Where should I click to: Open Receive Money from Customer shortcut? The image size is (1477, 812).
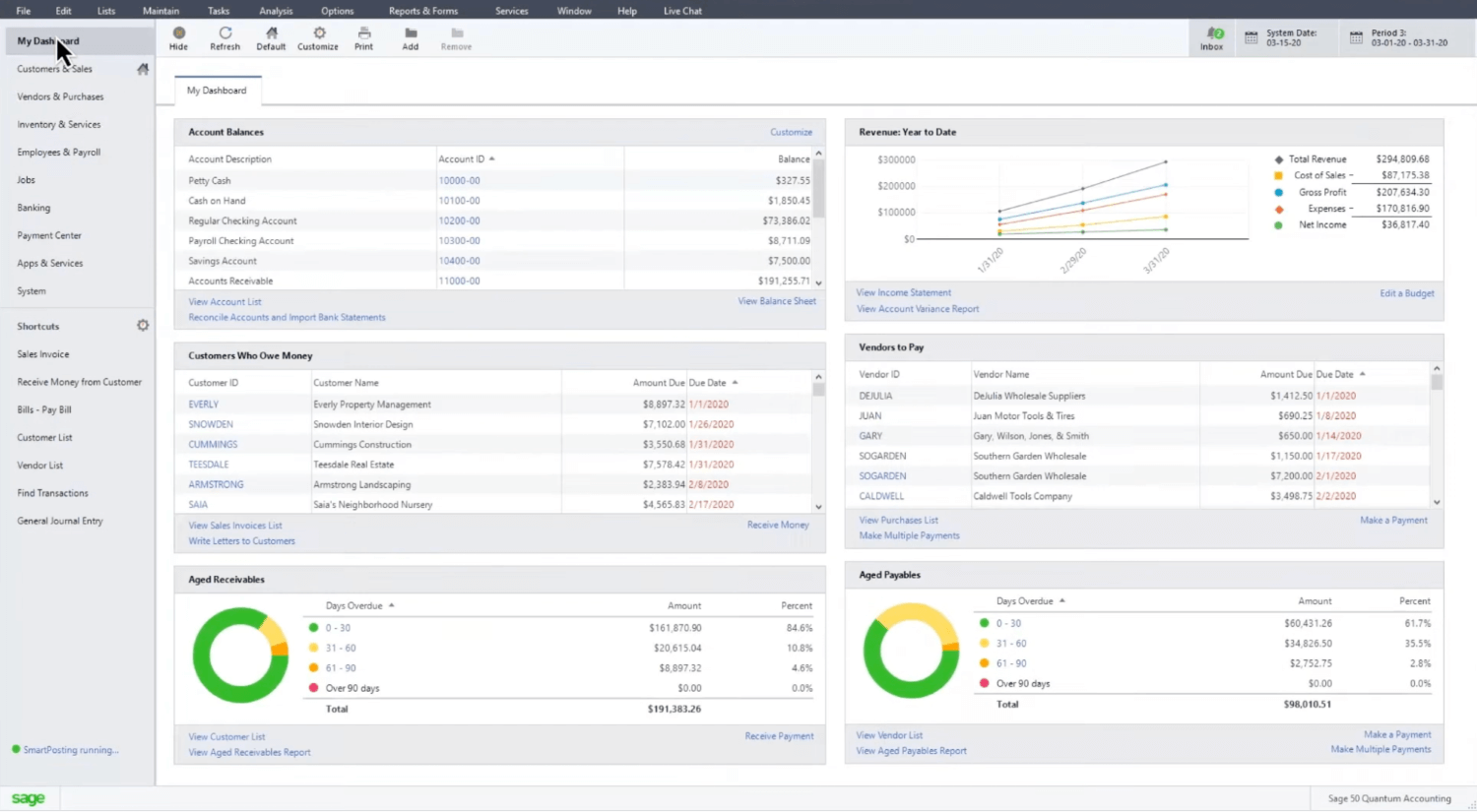(79, 382)
